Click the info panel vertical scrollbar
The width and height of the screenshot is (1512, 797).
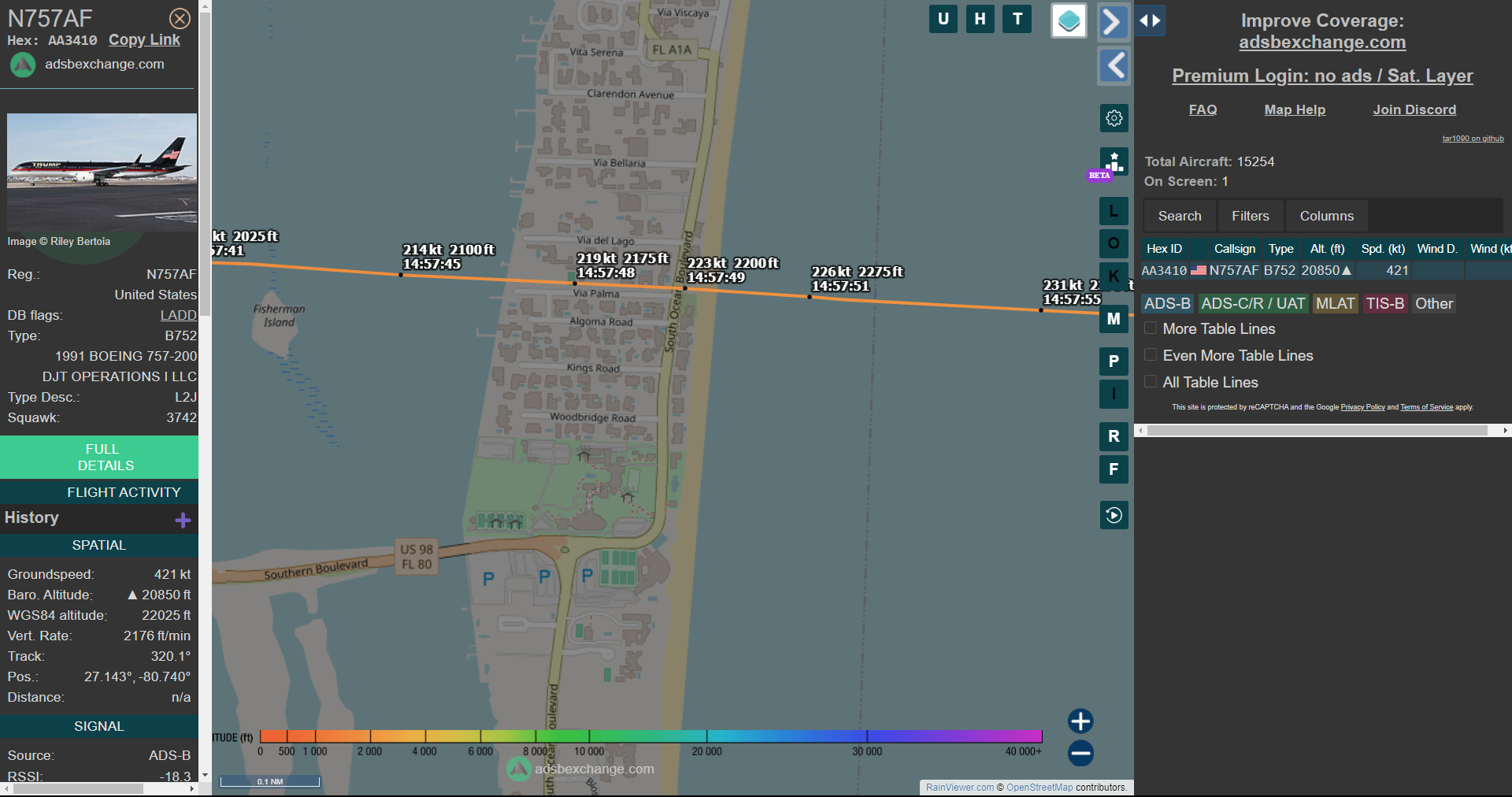[205, 165]
